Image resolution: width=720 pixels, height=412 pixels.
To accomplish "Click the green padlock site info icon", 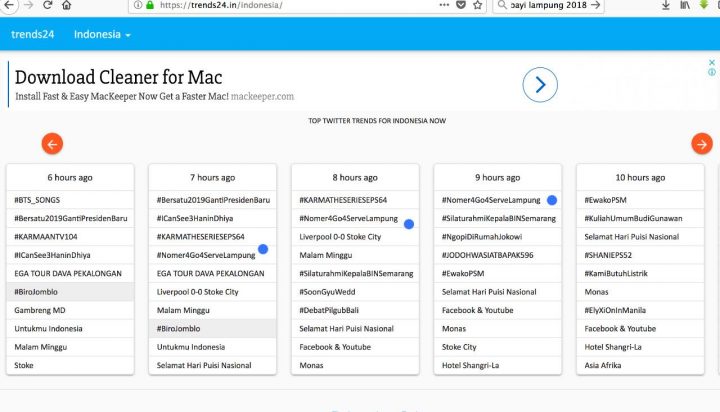I will pos(150,5).
